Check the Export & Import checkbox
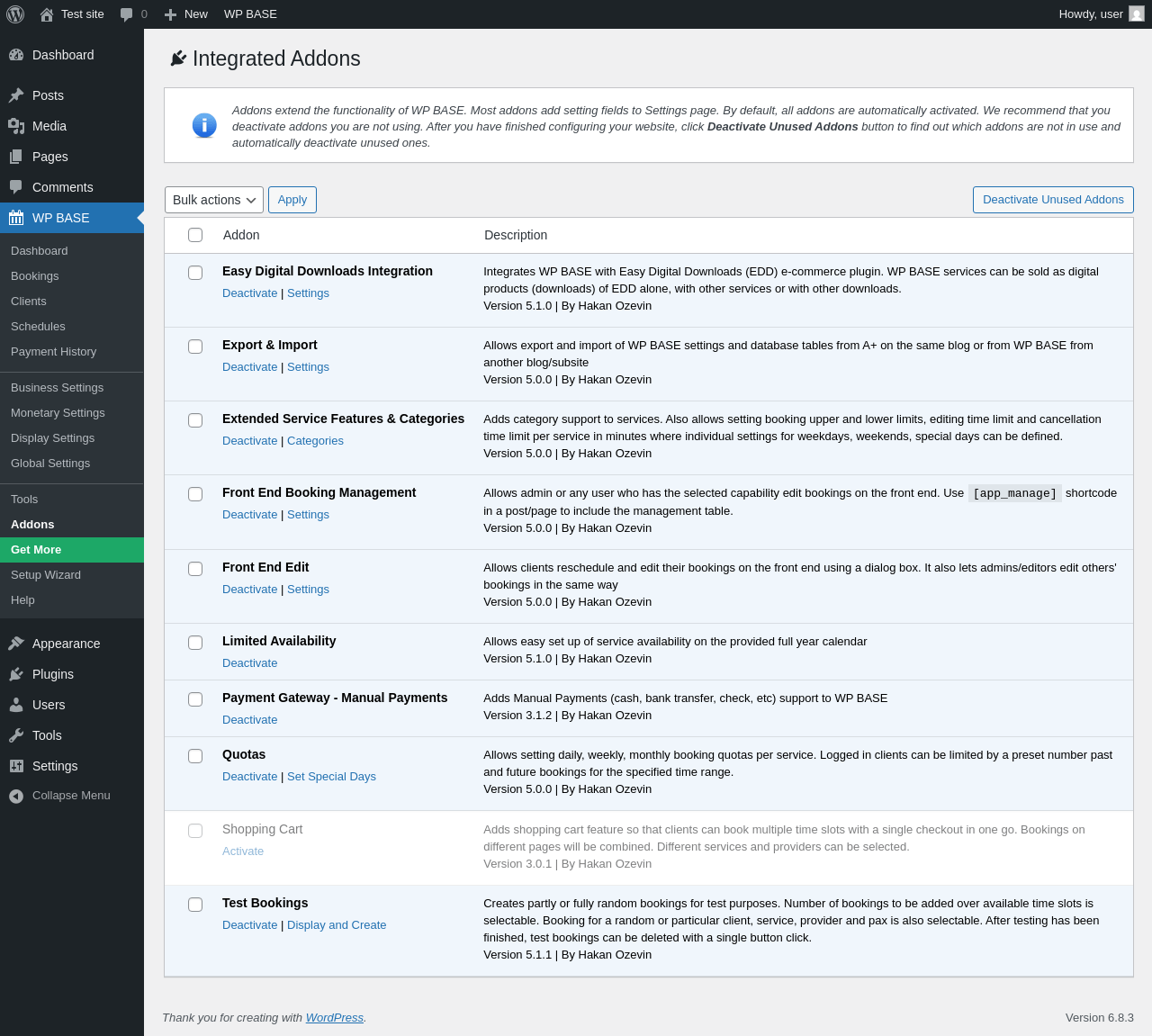Screen dimensions: 1152x1036 point(195,347)
